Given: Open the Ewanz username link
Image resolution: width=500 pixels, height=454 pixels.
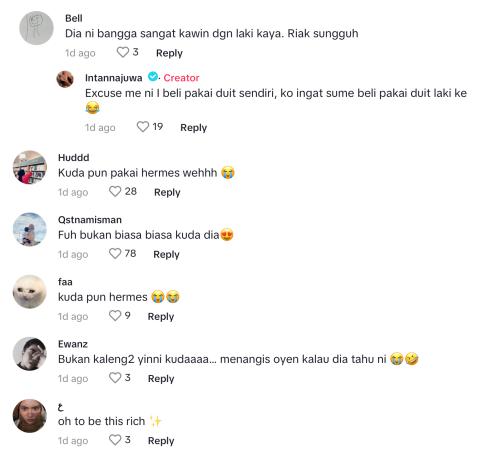Looking at the screenshot, I should 73,344.
